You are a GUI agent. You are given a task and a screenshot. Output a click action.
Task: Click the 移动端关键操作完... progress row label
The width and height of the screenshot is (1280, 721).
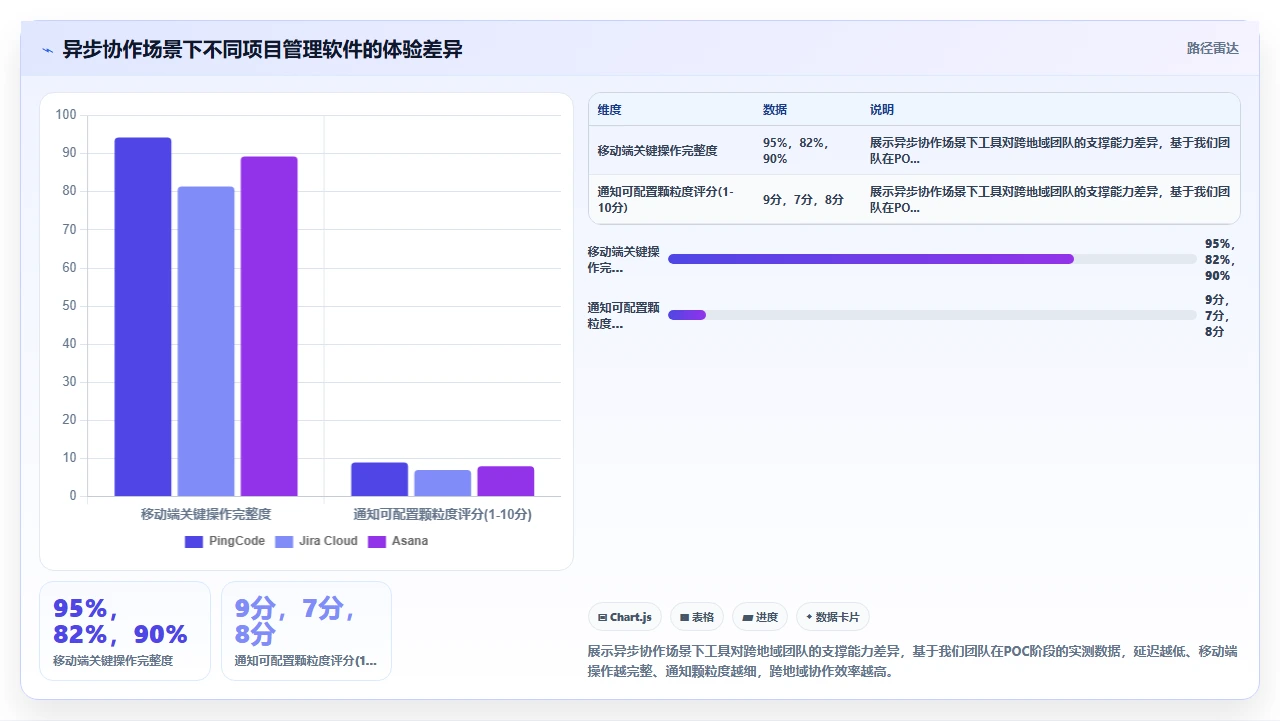pos(623,259)
